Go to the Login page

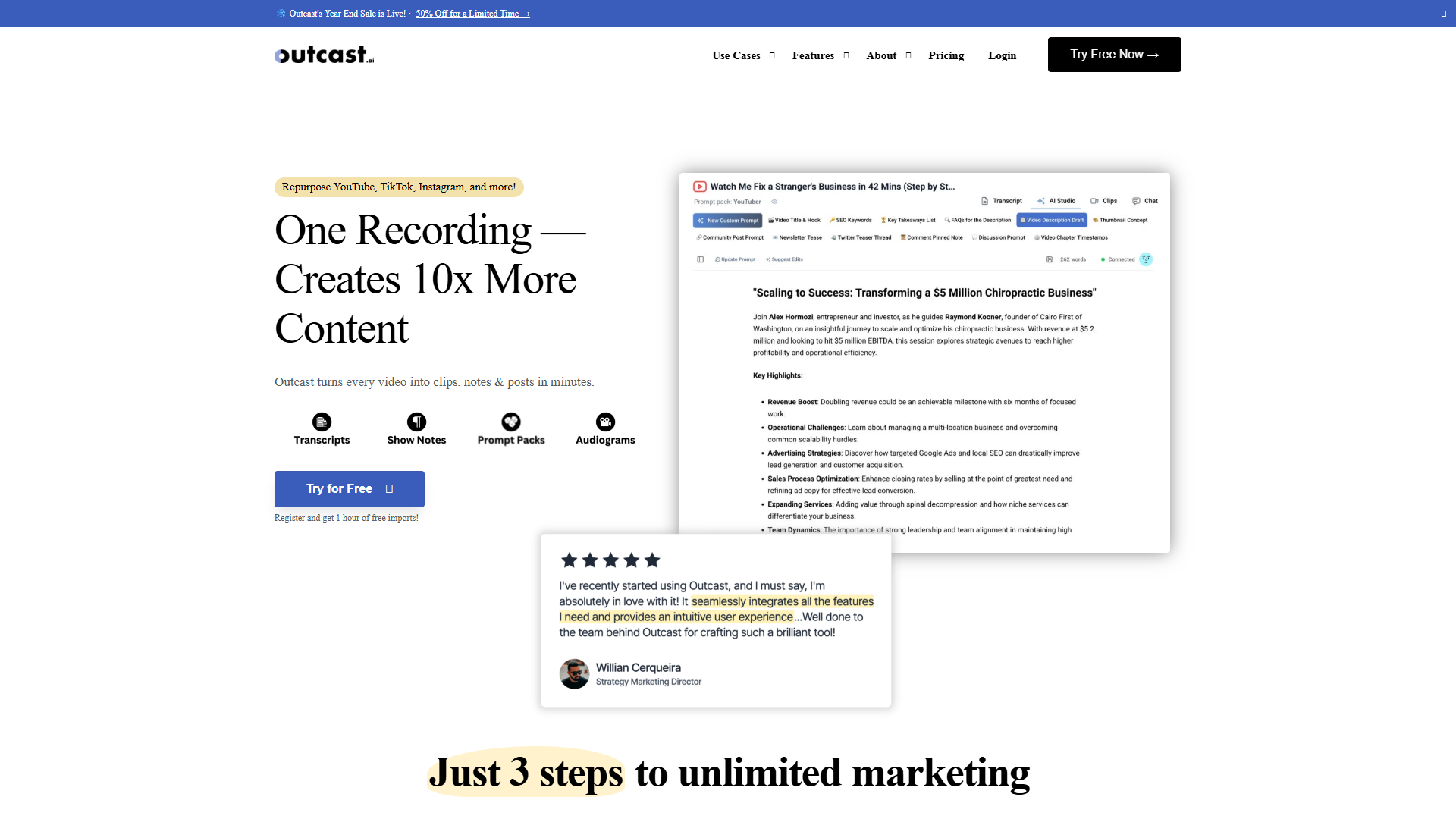tap(1002, 55)
